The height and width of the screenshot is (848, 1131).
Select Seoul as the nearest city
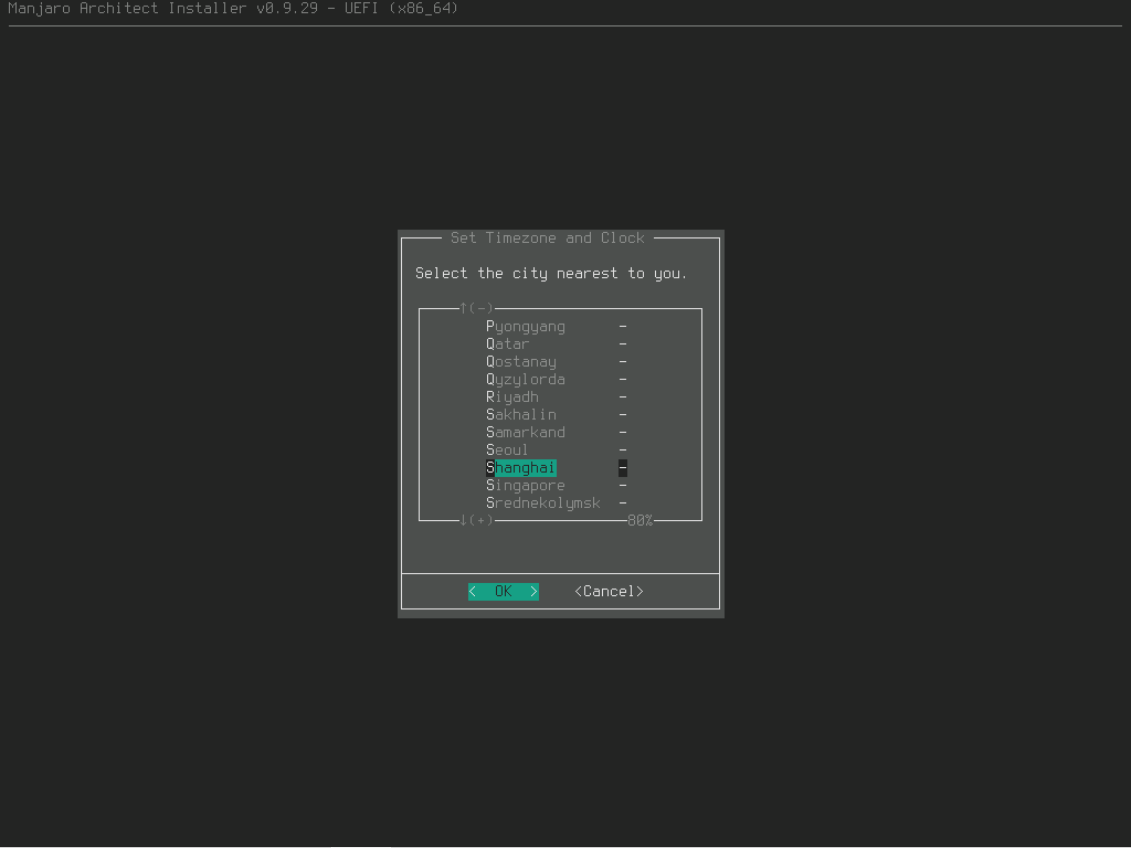(507, 450)
